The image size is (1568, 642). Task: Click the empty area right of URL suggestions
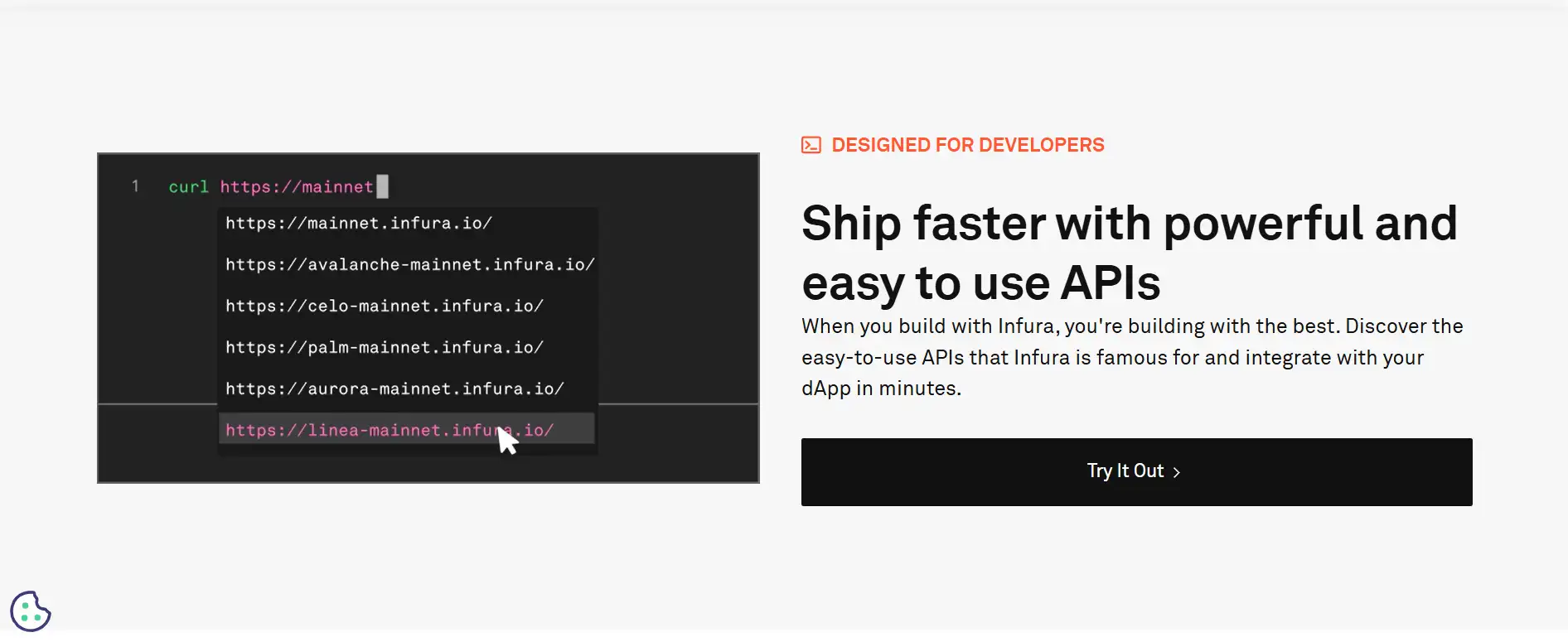tap(675, 315)
